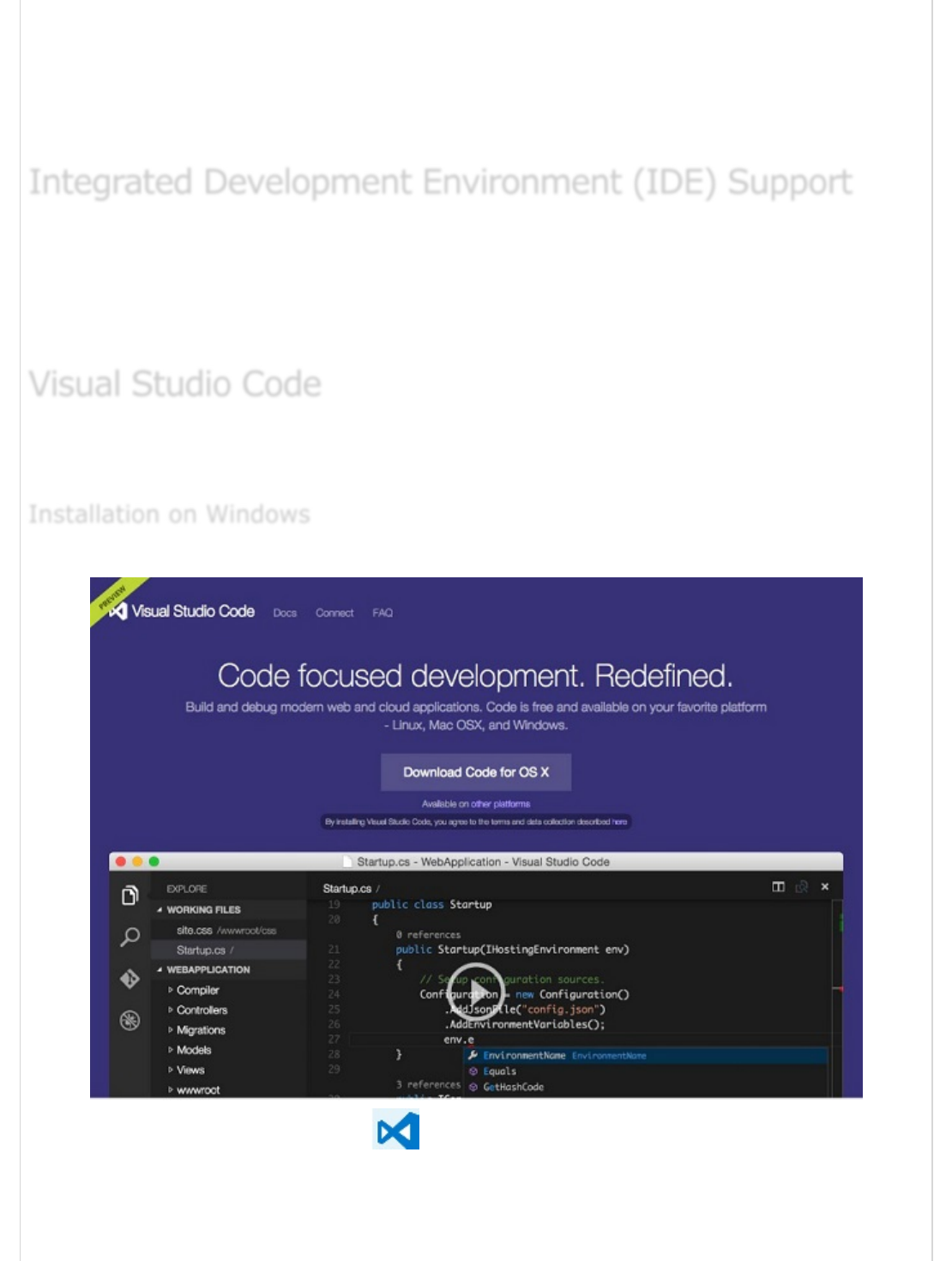Collapse the WEBAPPLICATION section

(x=204, y=969)
